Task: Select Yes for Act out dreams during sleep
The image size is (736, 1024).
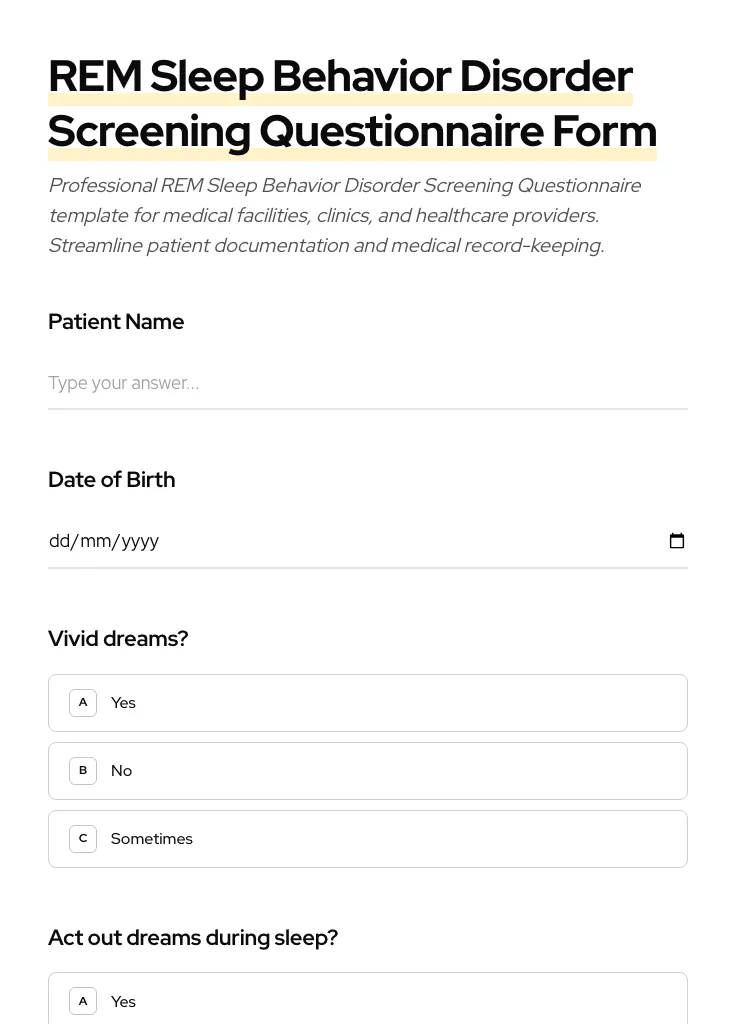Action: click(123, 1001)
